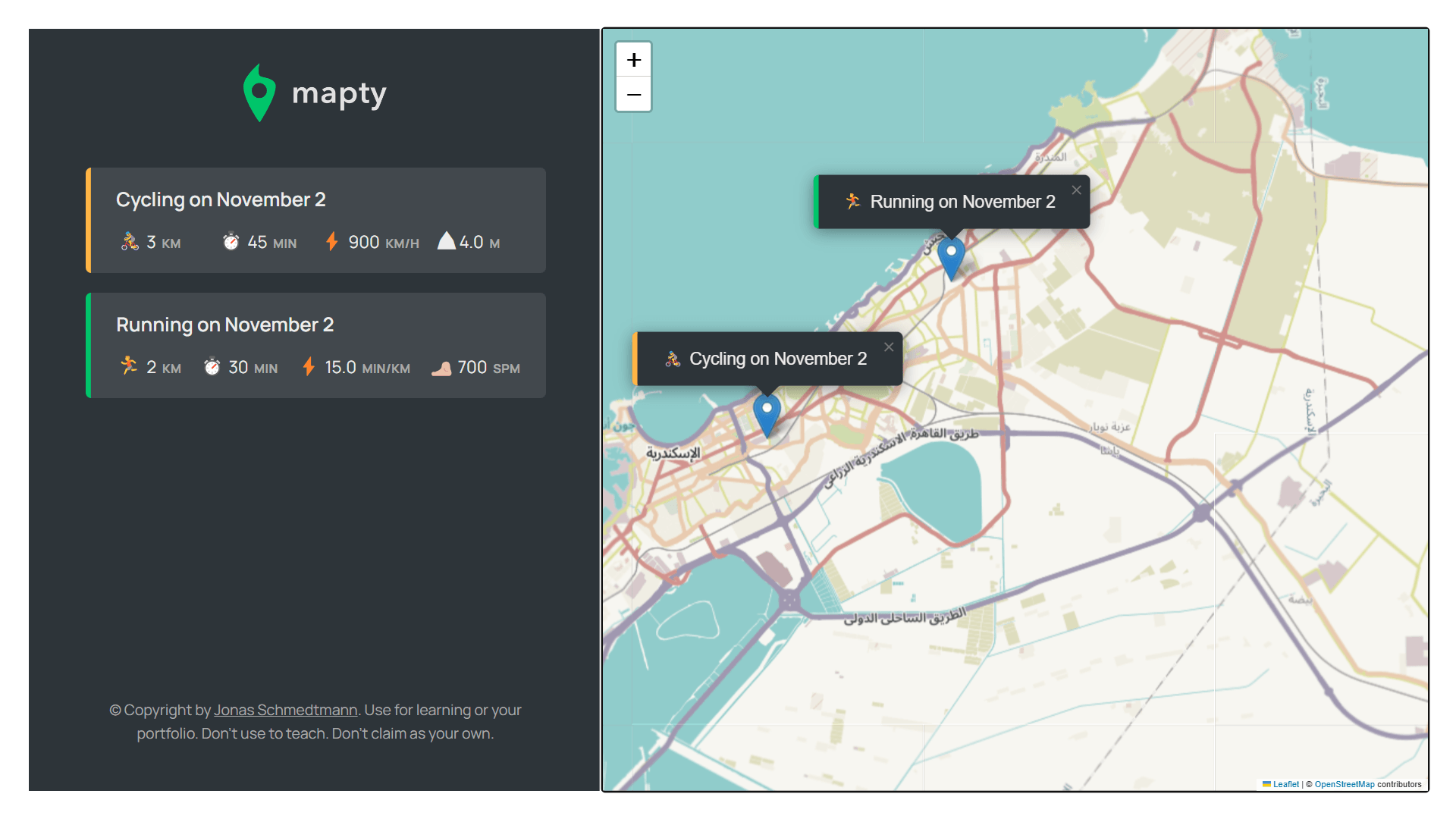
Task: Zoom out the map with minus button
Action: click(x=634, y=95)
